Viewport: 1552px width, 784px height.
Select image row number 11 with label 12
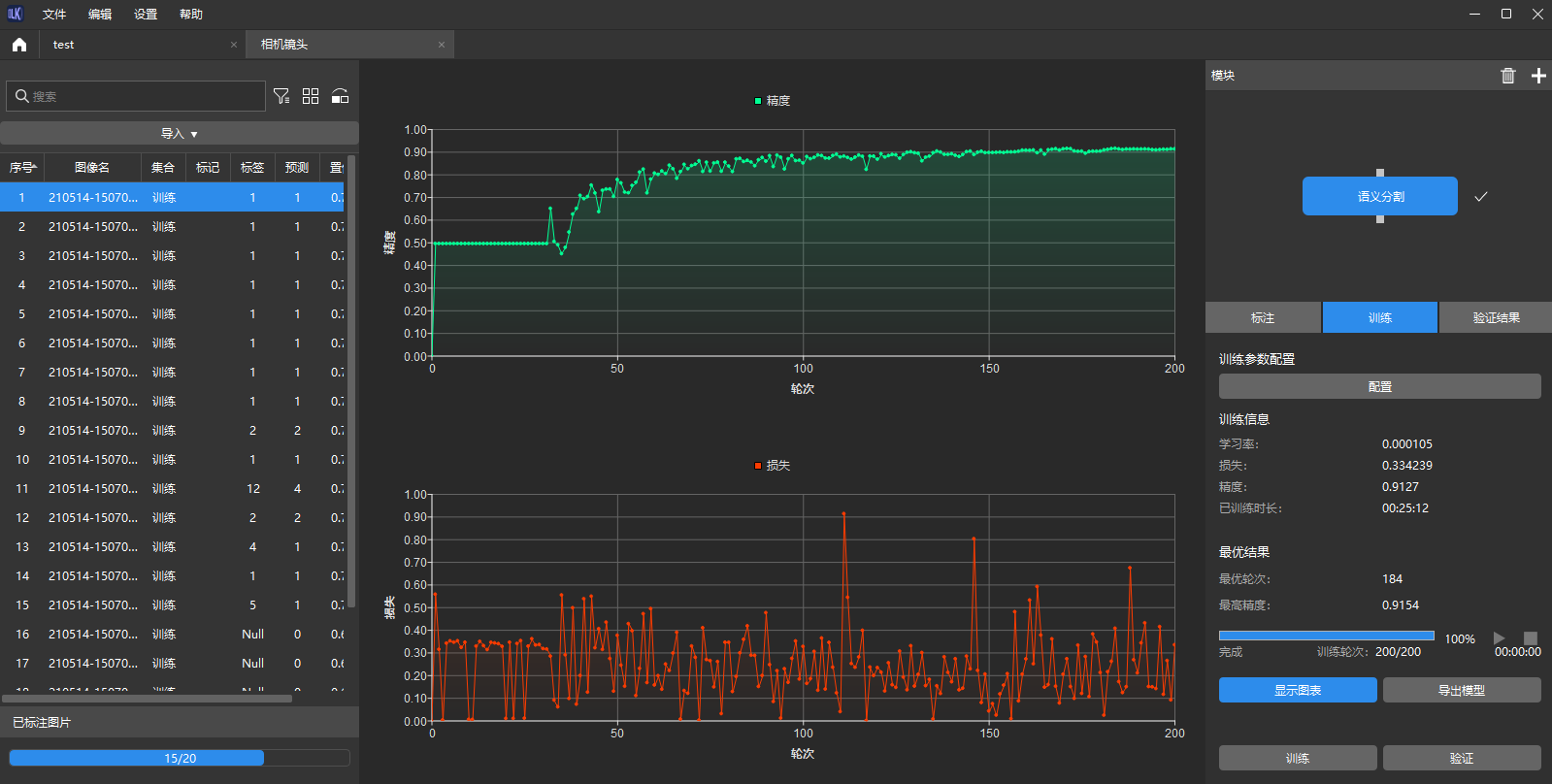click(172, 488)
